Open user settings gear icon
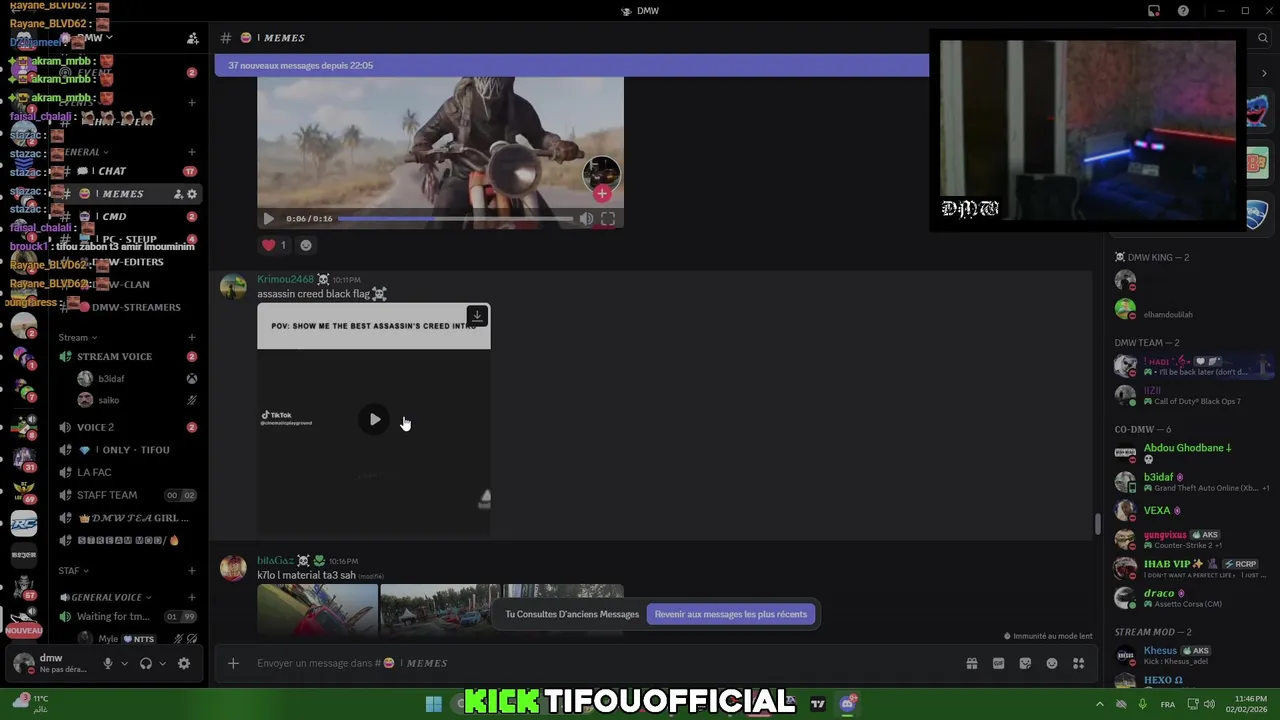Image resolution: width=1280 pixels, height=720 pixels. click(x=184, y=663)
